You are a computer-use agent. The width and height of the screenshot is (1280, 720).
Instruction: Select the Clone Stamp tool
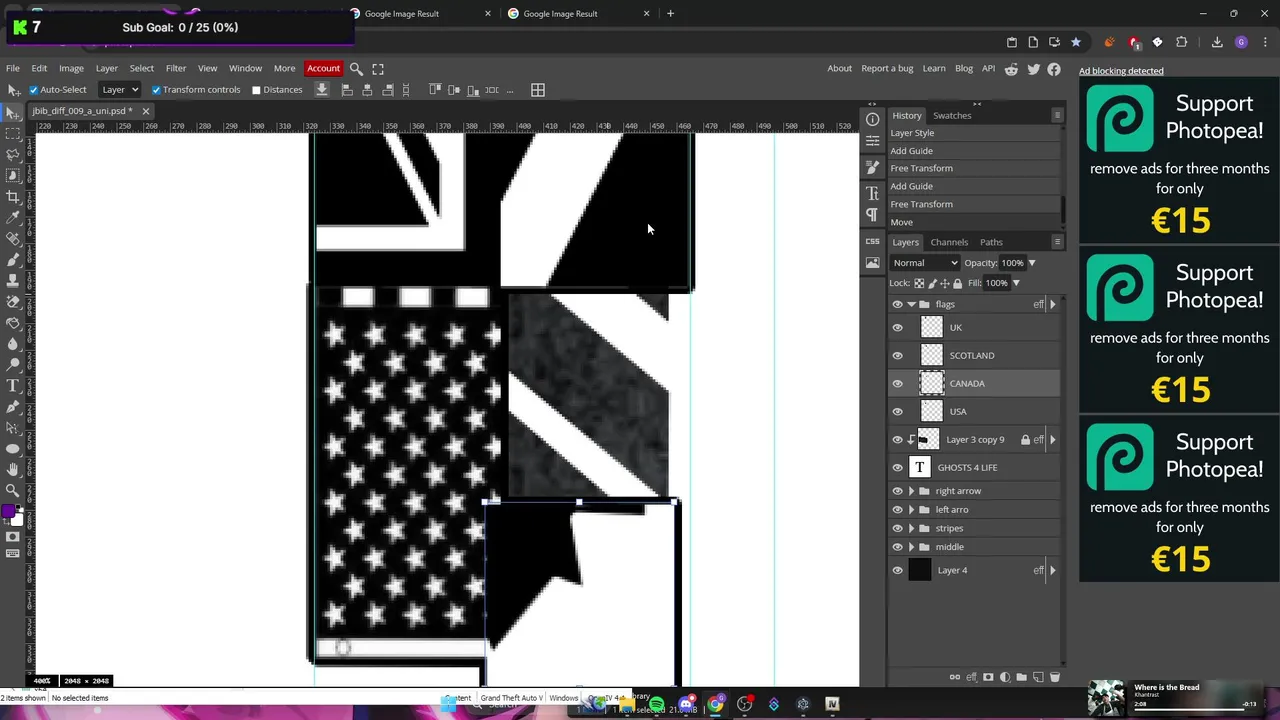[13, 280]
